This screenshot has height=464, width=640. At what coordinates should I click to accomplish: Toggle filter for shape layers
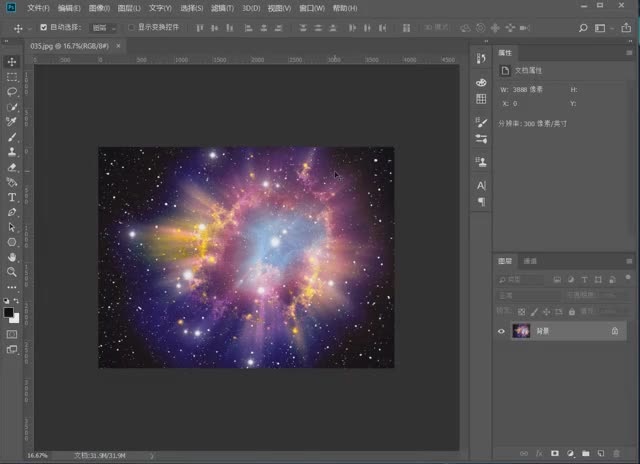pos(598,280)
